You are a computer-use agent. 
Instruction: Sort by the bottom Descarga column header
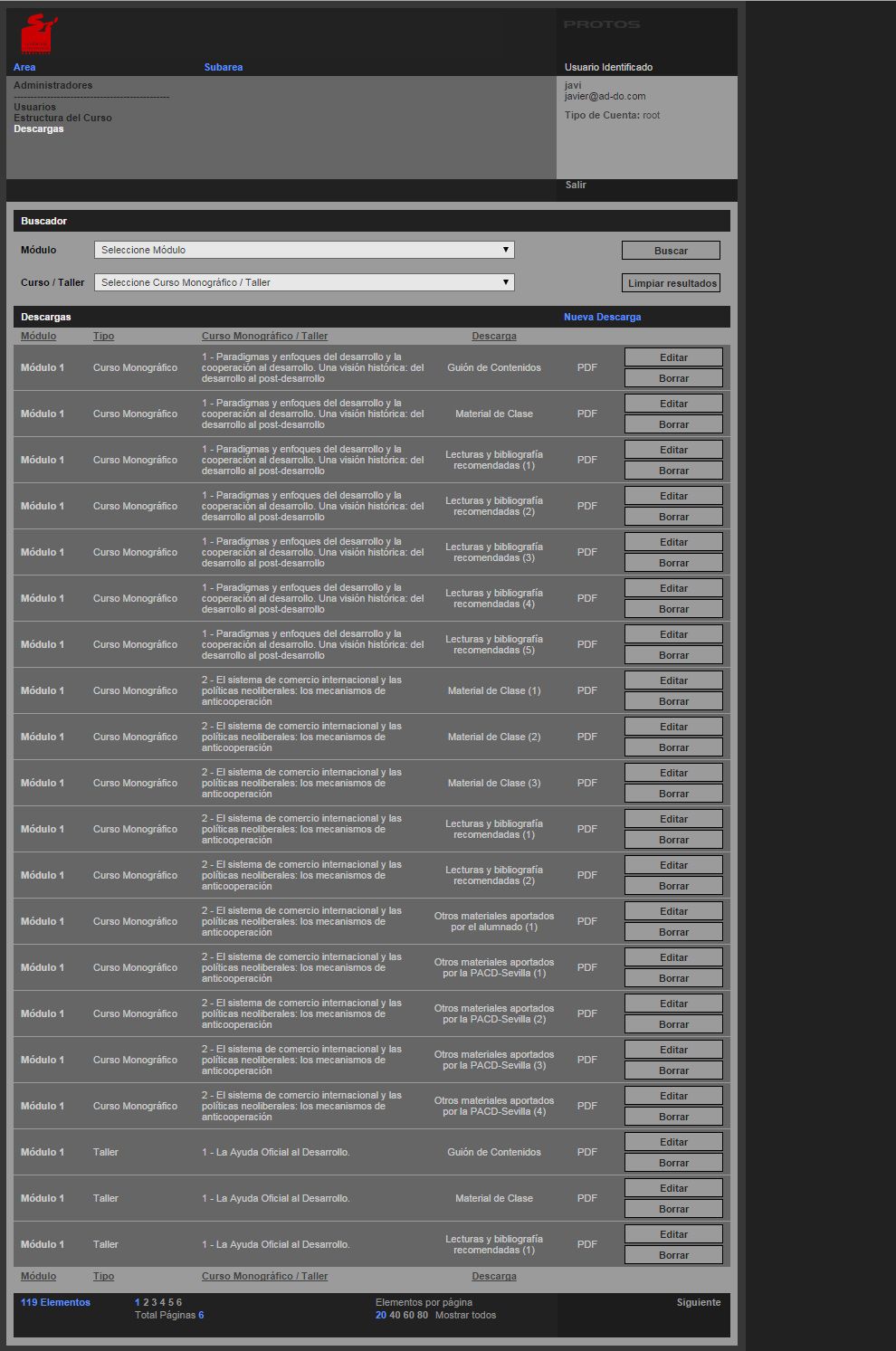494,1276
